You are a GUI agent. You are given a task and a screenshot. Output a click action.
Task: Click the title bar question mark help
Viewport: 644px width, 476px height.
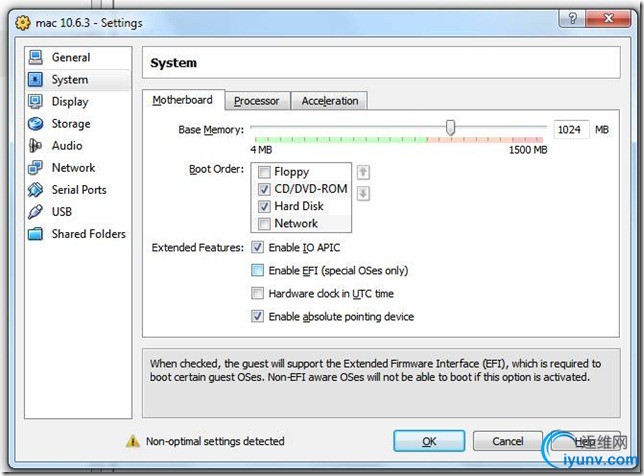pyautogui.click(x=573, y=18)
